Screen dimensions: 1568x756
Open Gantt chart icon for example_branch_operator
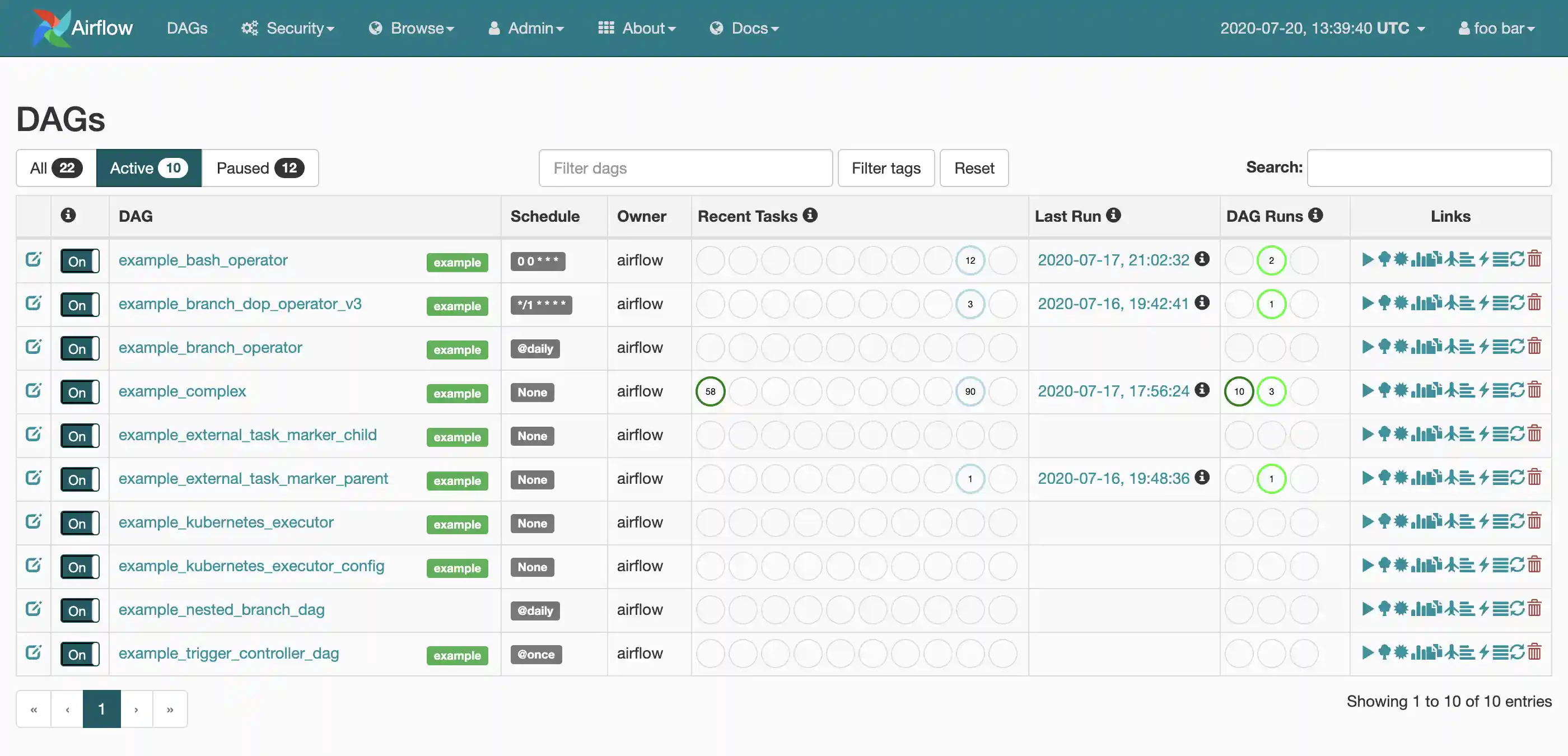[1467, 347]
